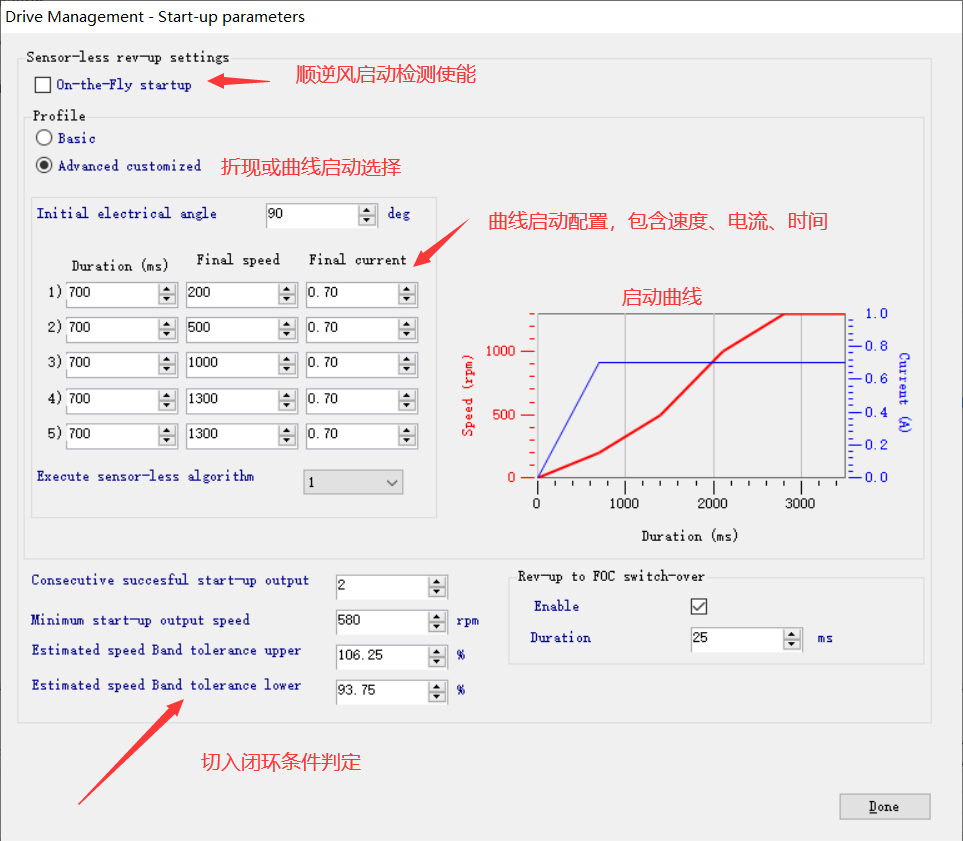Click the Consecutive succesful start-up output field
The height and width of the screenshot is (841, 963).
[382, 585]
